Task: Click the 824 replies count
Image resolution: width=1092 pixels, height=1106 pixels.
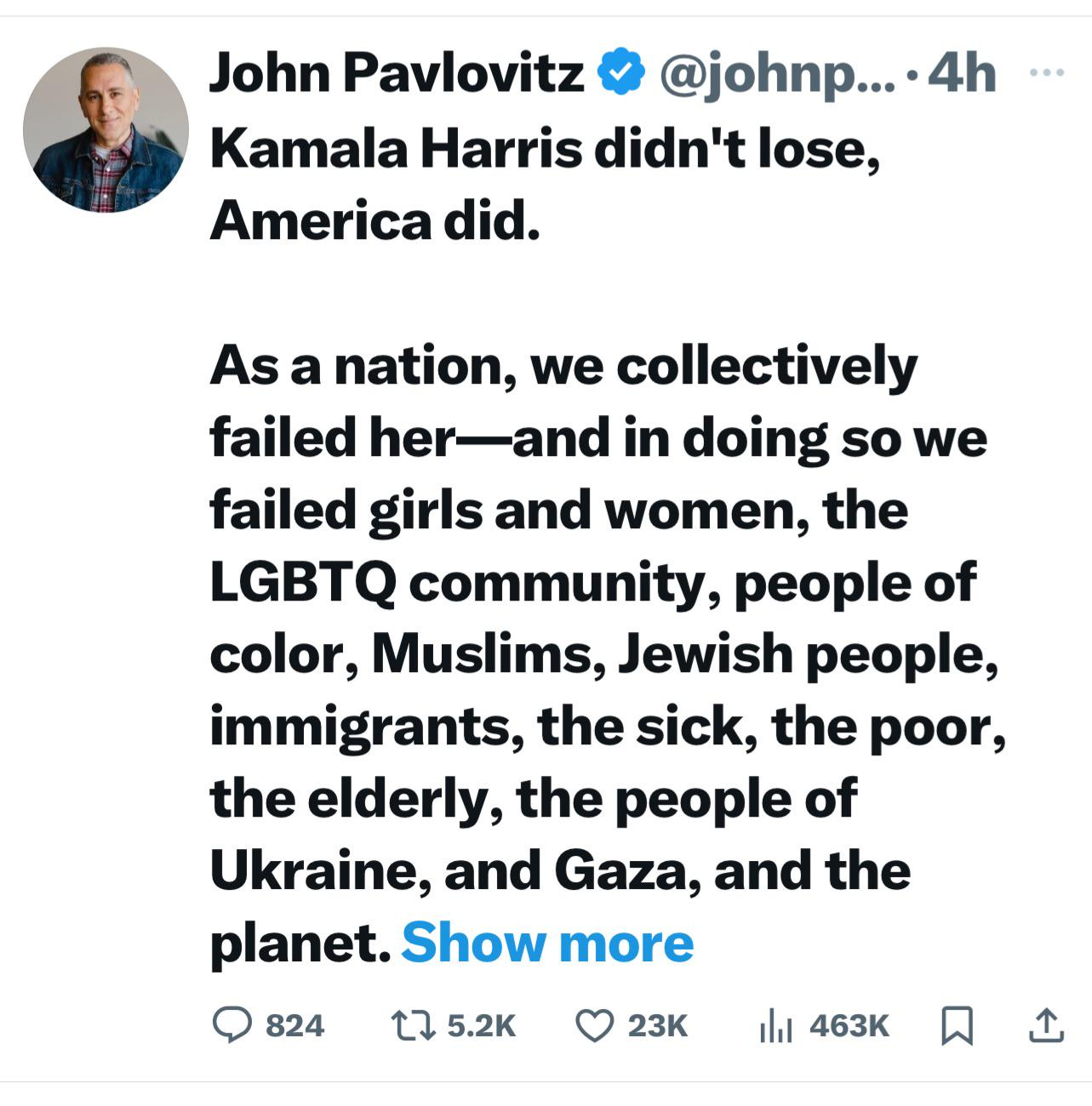Action: pos(294,1026)
